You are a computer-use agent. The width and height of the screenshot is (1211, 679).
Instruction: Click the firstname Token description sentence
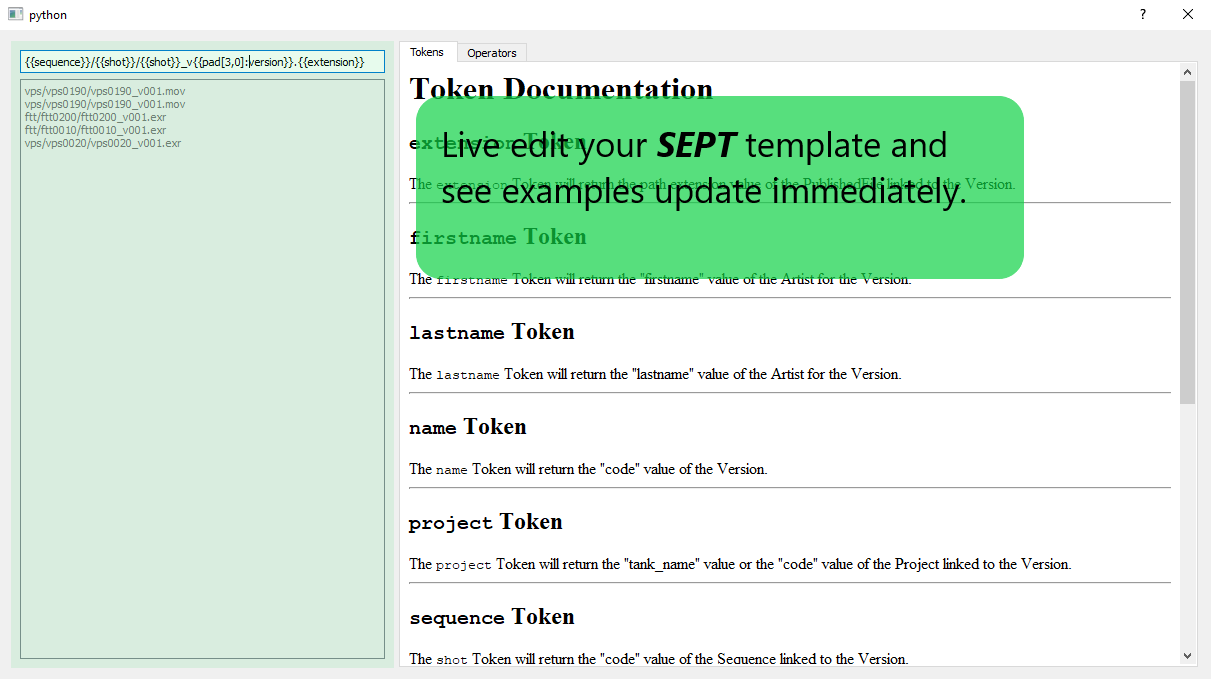tap(660, 280)
